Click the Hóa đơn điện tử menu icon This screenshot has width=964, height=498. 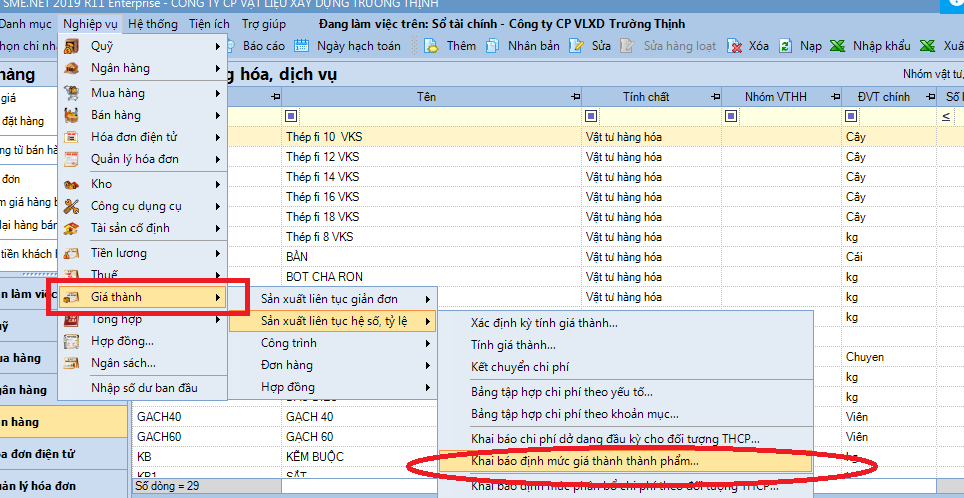coord(72,137)
